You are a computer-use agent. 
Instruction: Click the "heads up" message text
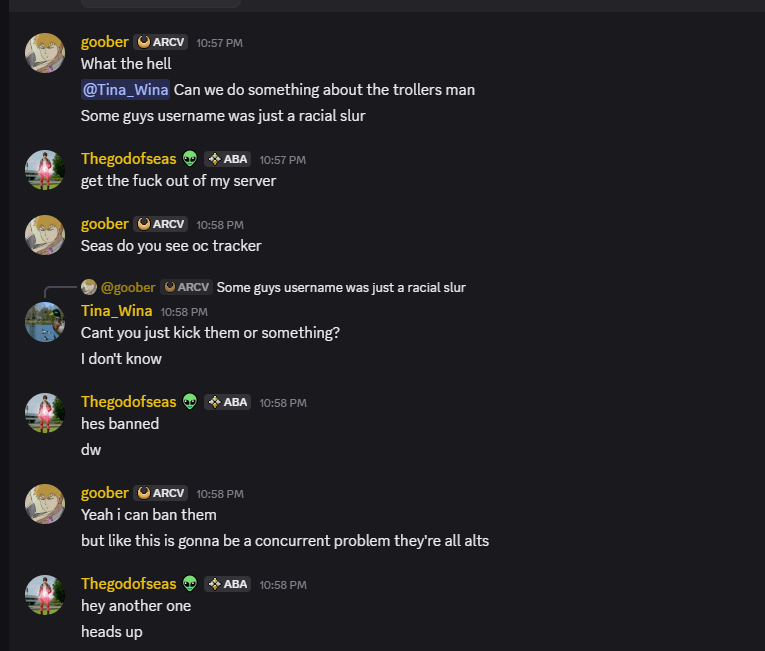click(x=111, y=632)
